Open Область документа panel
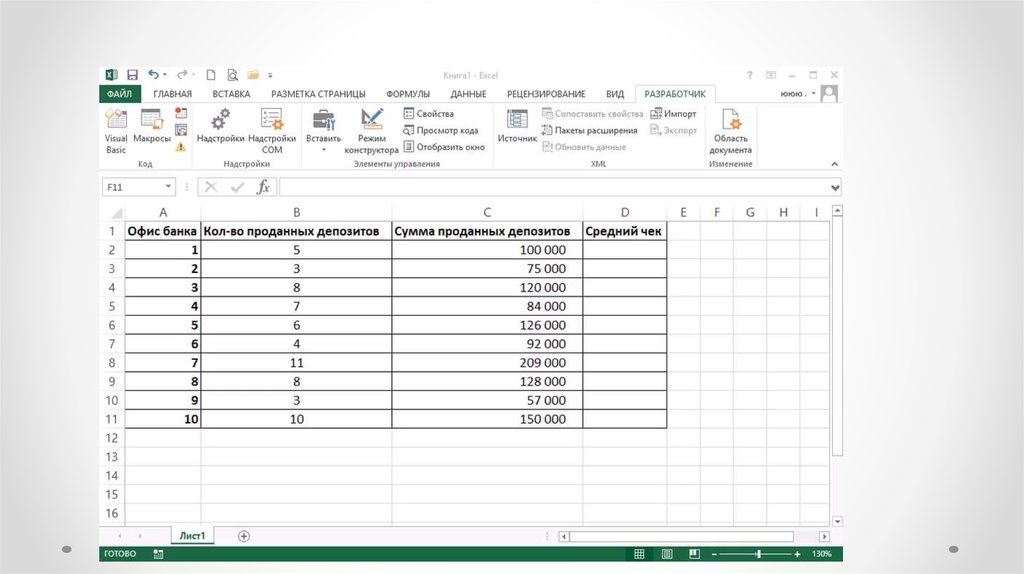This screenshot has width=1024, height=574. pyautogui.click(x=730, y=130)
